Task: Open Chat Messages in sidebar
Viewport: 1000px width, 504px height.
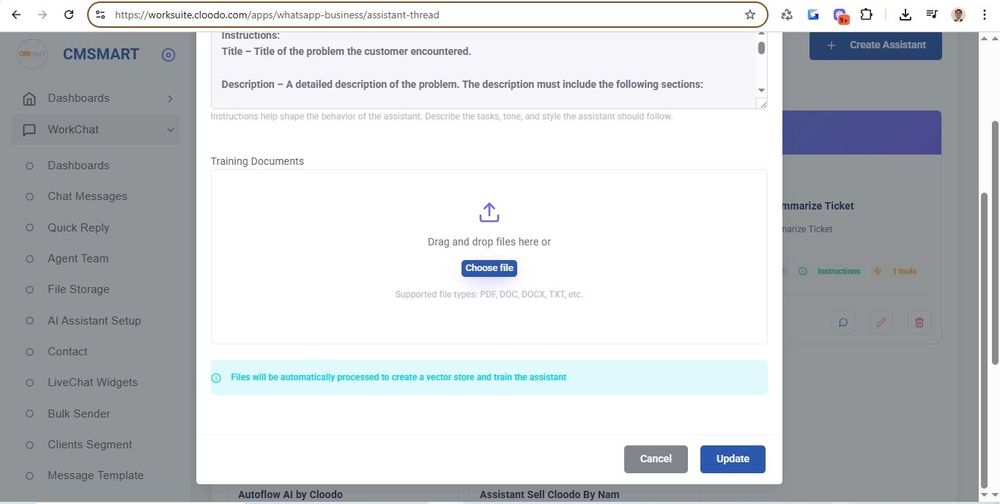Action: coord(87,196)
